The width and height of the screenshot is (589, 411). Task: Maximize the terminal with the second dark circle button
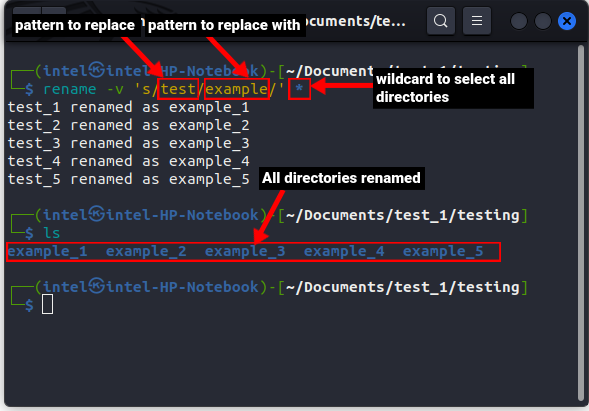coord(543,21)
